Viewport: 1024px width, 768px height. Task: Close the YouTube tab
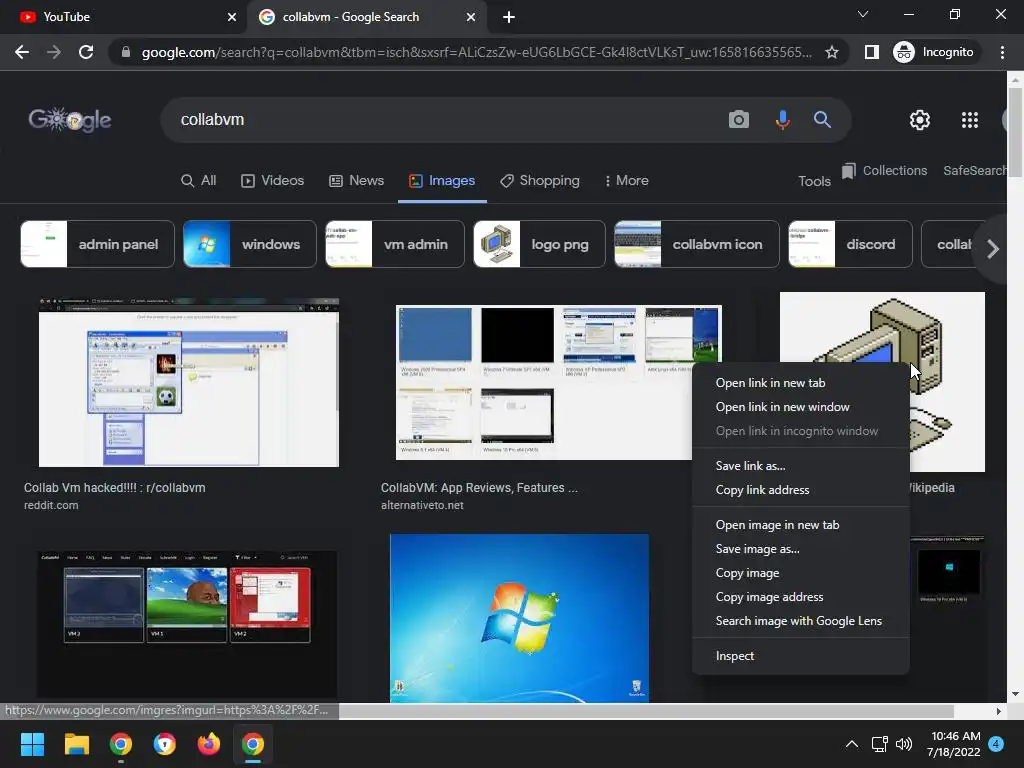click(231, 17)
